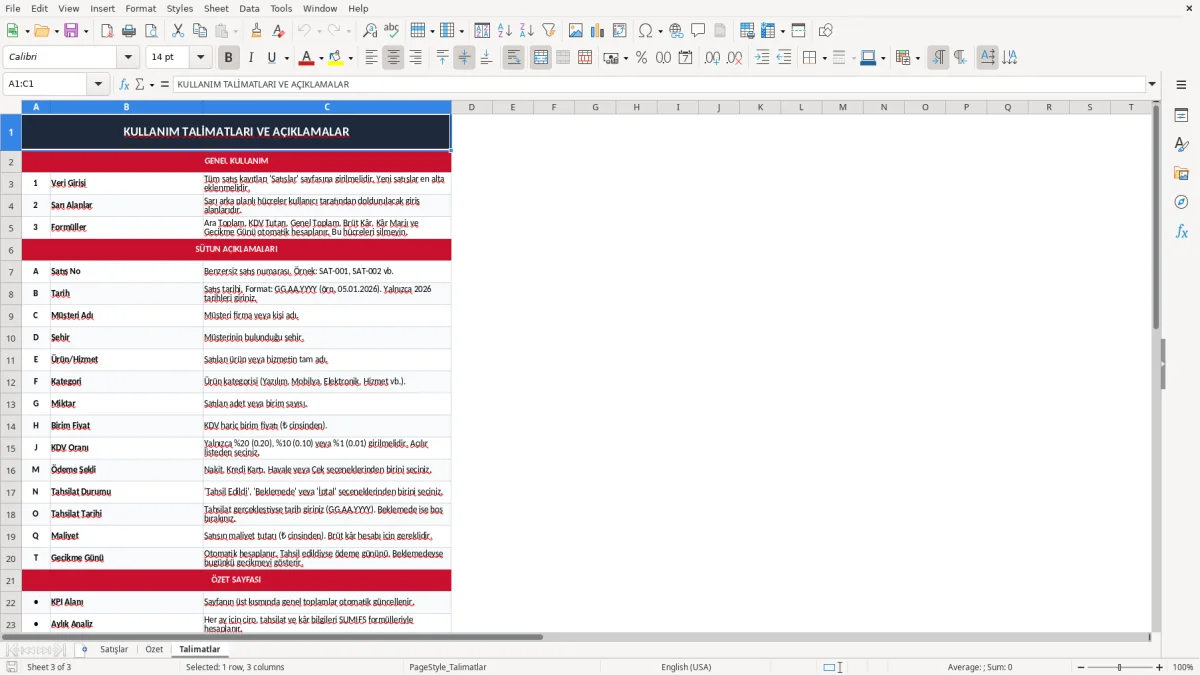Open the Format menu
1200x675 pixels.
click(140, 8)
